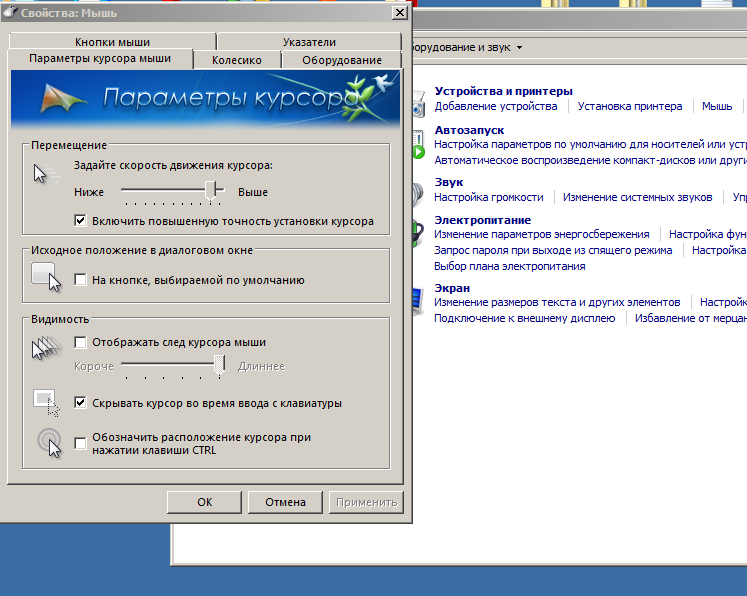This screenshot has width=747, height=596.
Task: Click the cursor speed motion icon
Action: [46, 174]
